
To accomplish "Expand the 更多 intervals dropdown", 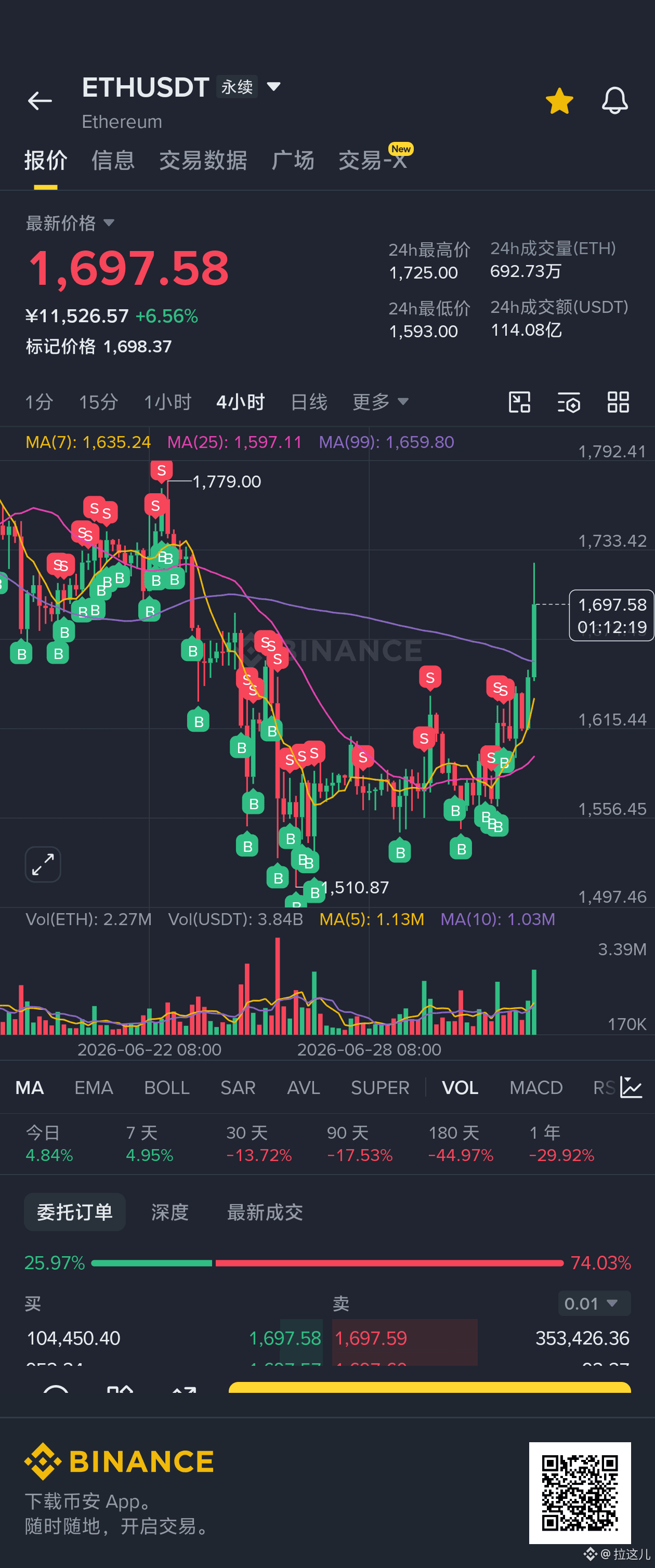I will [x=380, y=402].
